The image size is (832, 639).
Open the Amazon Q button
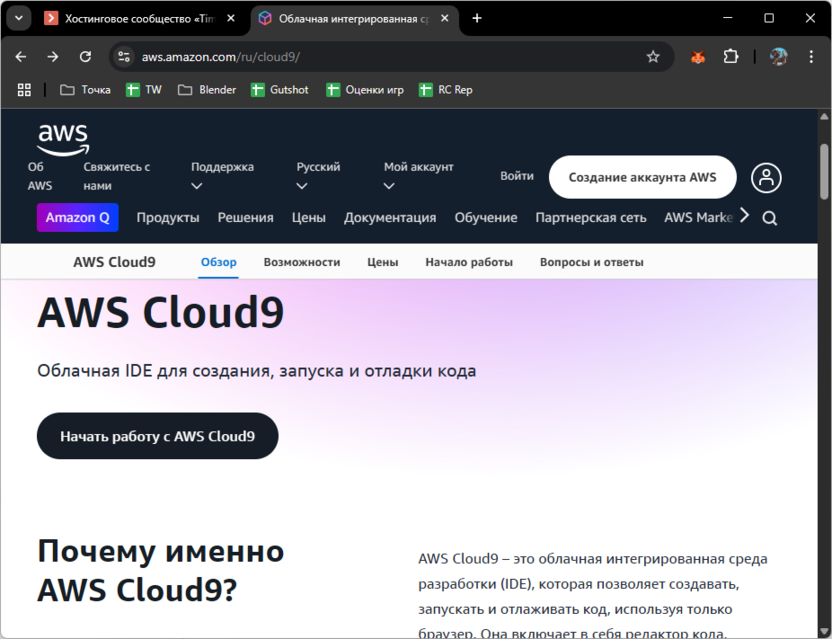click(x=77, y=218)
